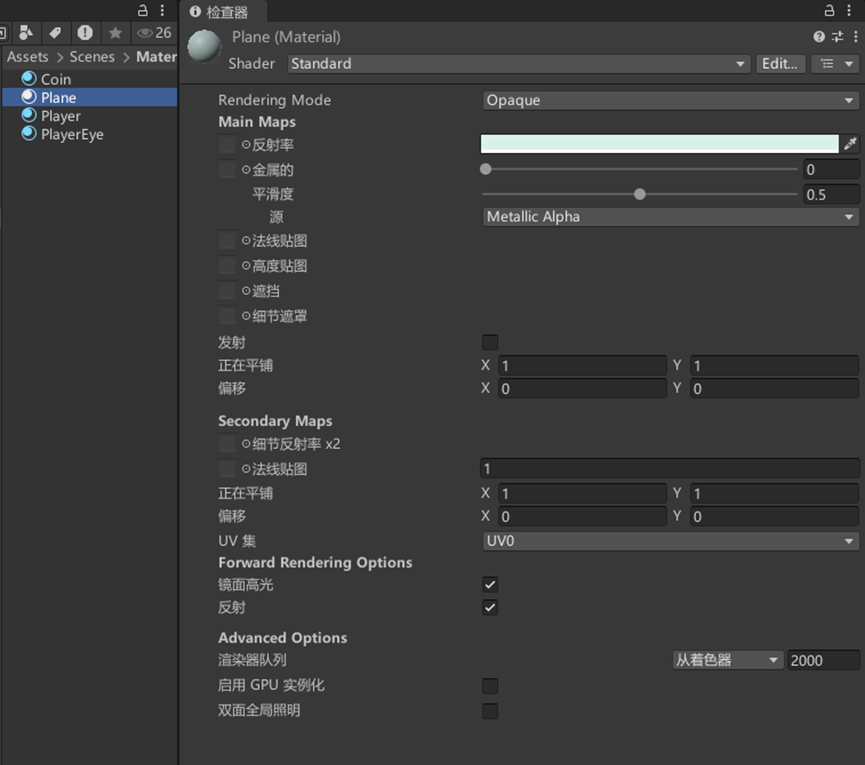Screen dimensions: 865x765
Task: Click the albedo eyedropper color picker
Action: 850,144
